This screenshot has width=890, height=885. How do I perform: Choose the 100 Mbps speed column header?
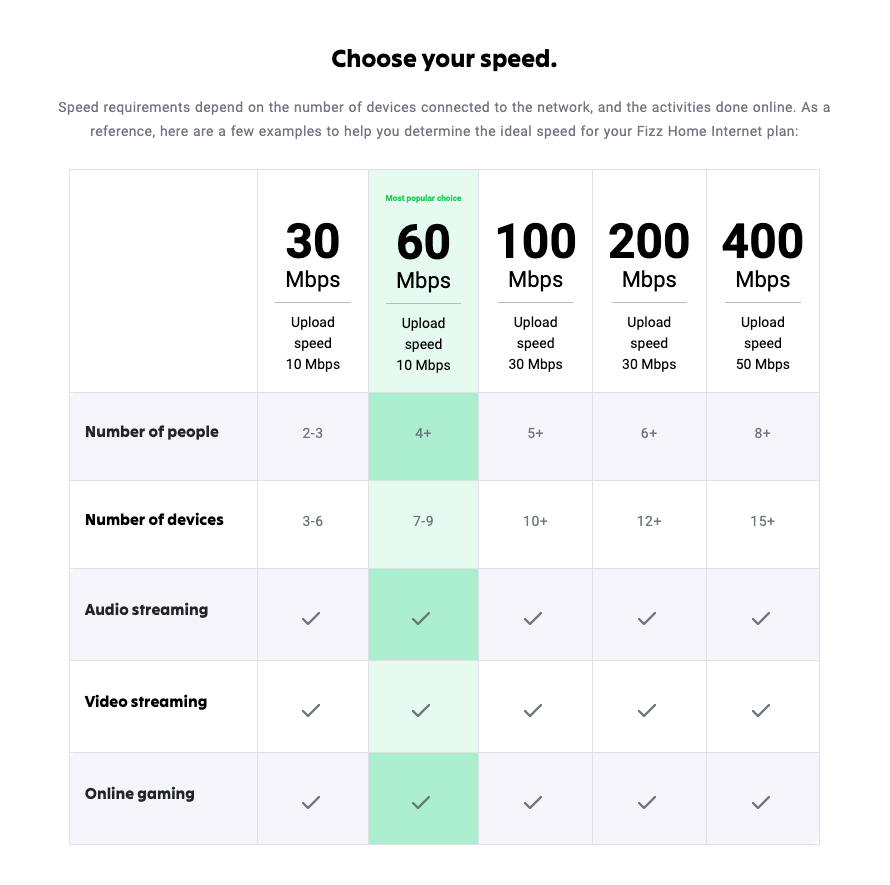click(536, 255)
